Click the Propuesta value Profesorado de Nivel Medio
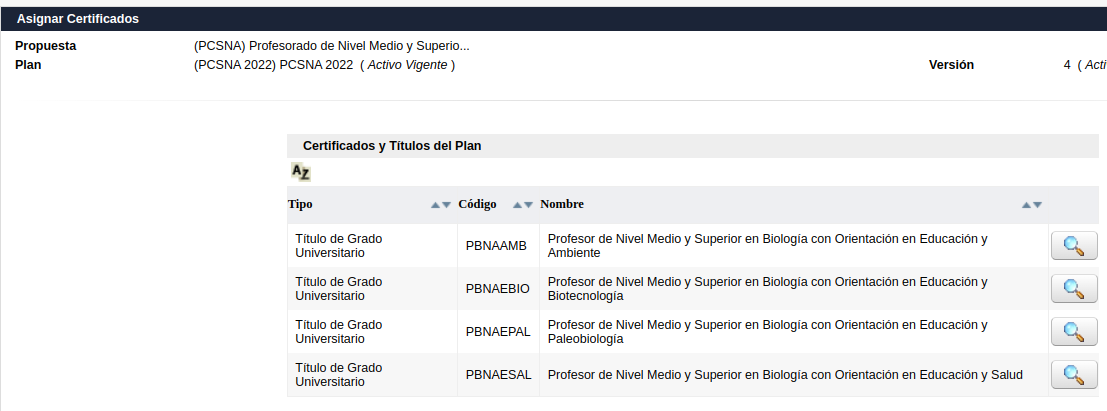The image size is (1107, 411). tap(331, 46)
